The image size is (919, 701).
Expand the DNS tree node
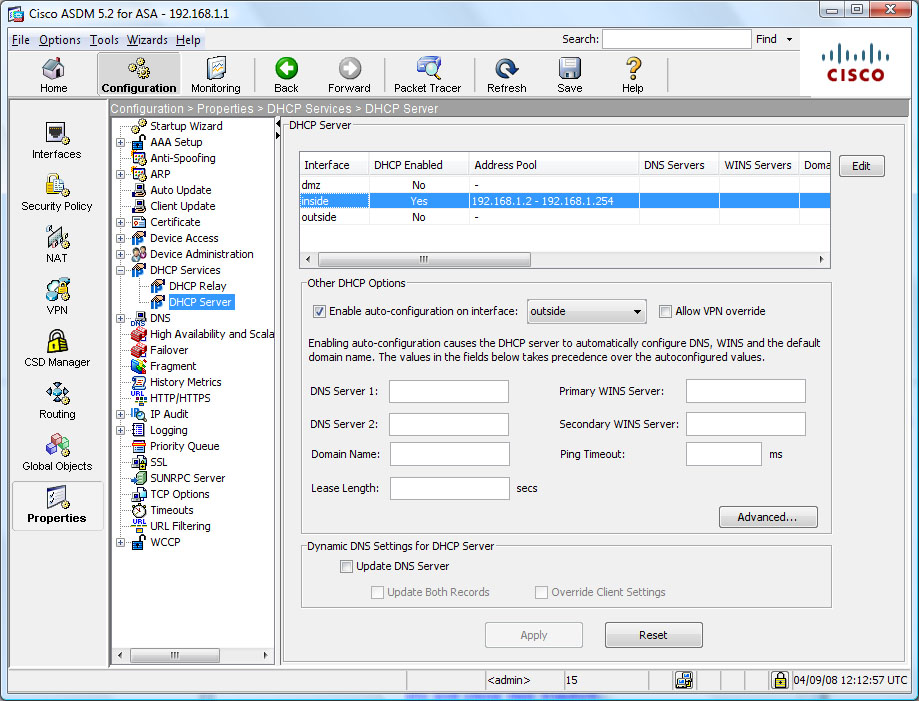pyautogui.click(x=120, y=318)
